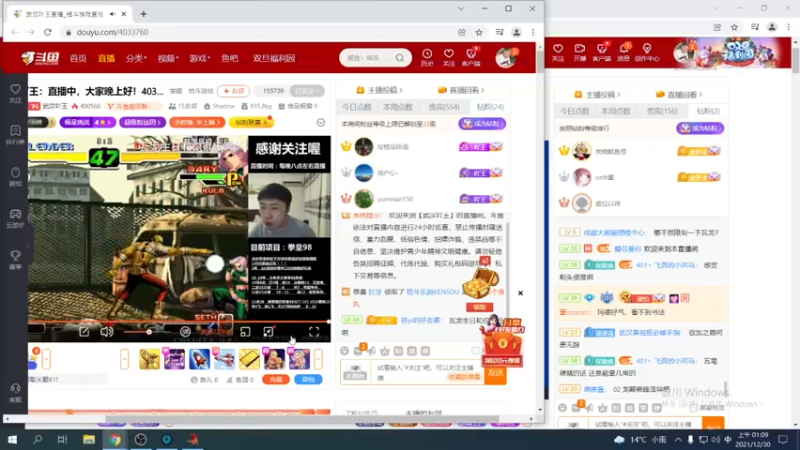This screenshot has width=800, height=450.
Task: Click the danmaku edit icon in player
Action: [x=84, y=332]
